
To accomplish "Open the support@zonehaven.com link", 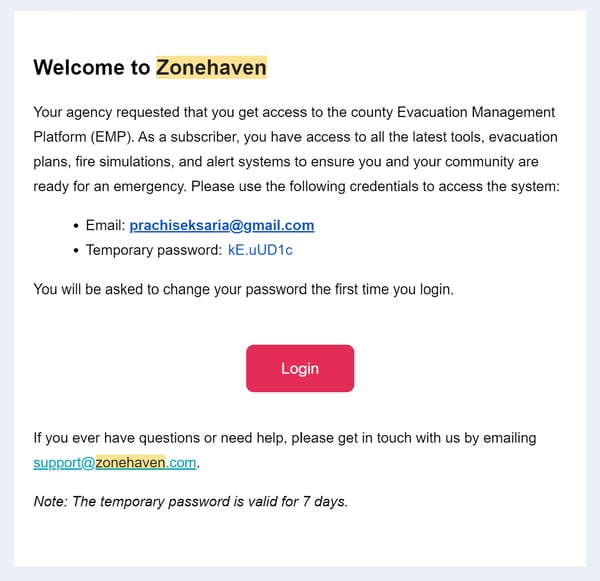I will coord(115,463).
